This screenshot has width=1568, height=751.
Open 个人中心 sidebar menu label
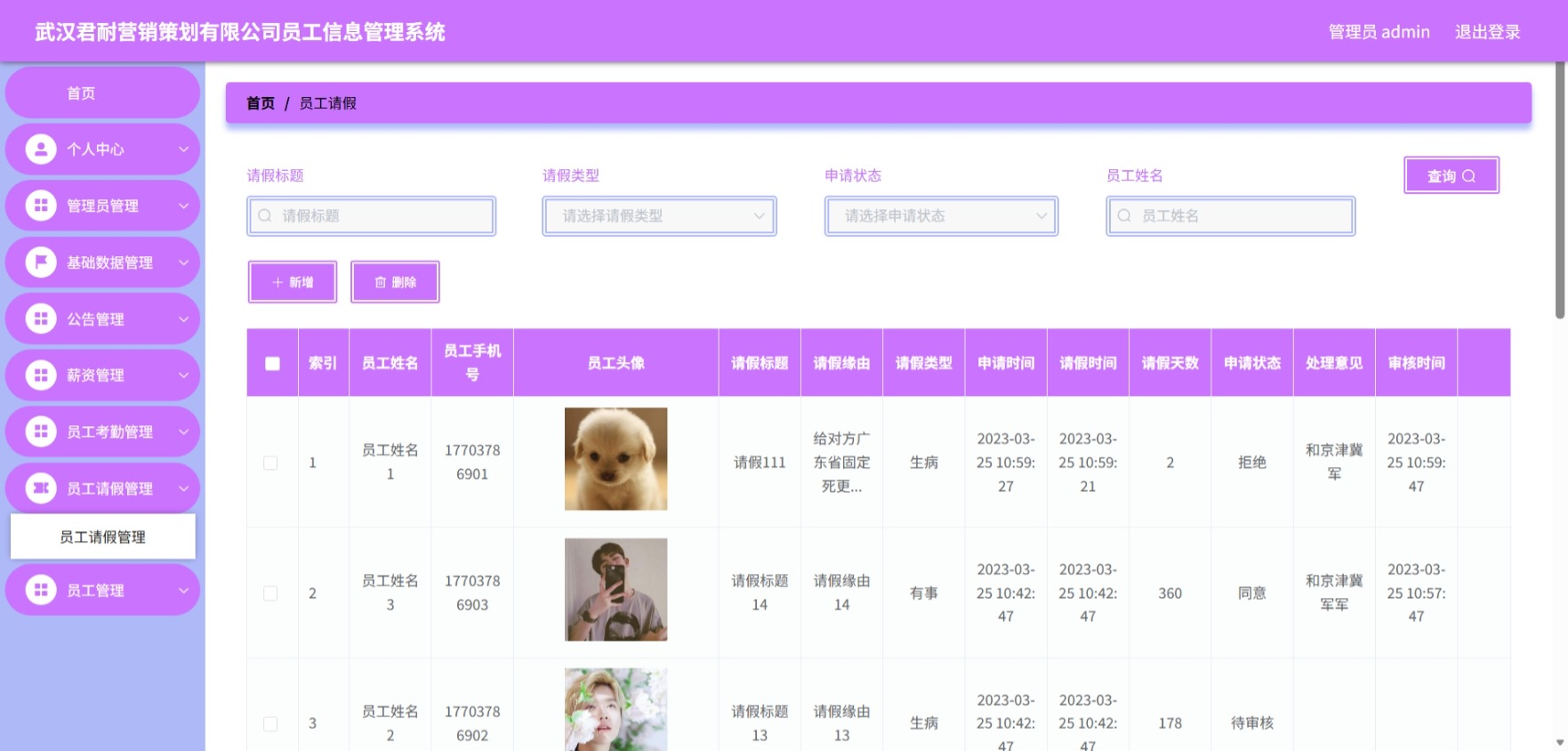pos(95,149)
